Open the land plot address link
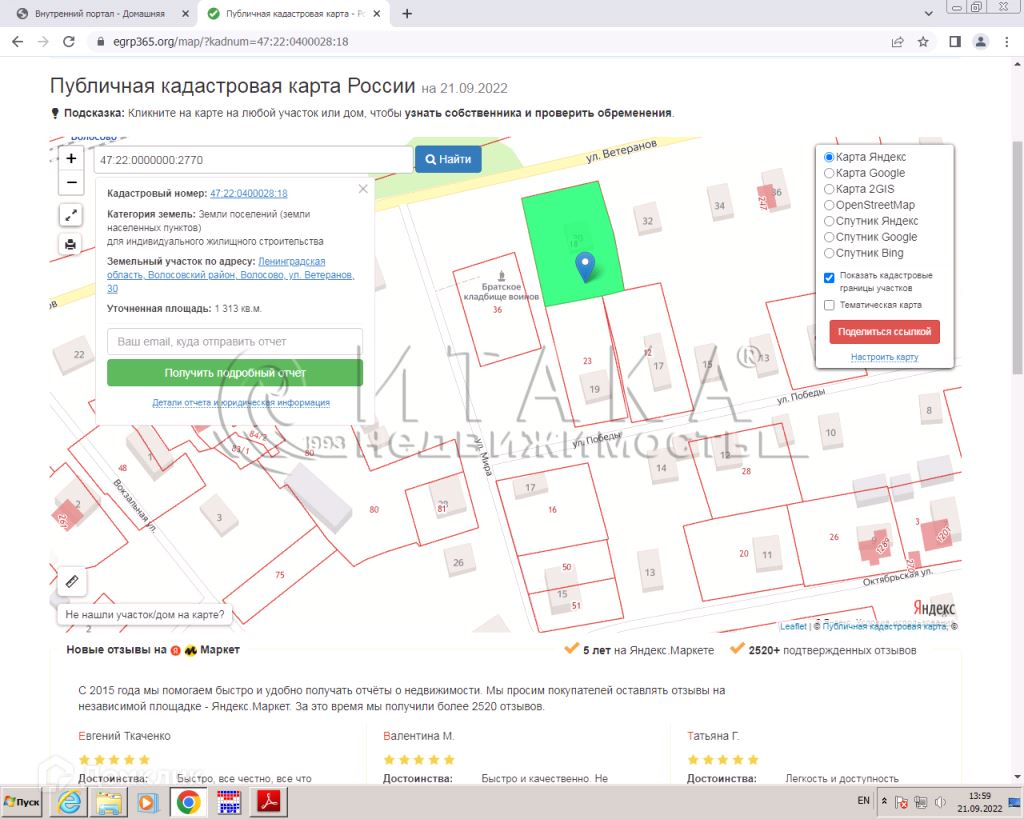 tap(231, 275)
